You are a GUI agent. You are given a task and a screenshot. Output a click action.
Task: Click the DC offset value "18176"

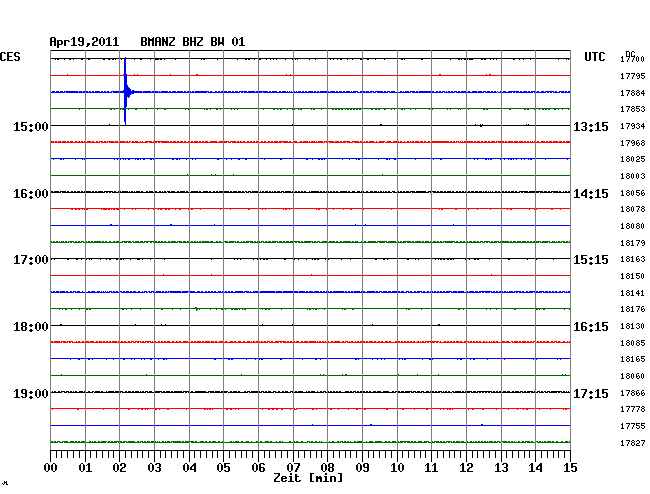[x=633, y=309]
